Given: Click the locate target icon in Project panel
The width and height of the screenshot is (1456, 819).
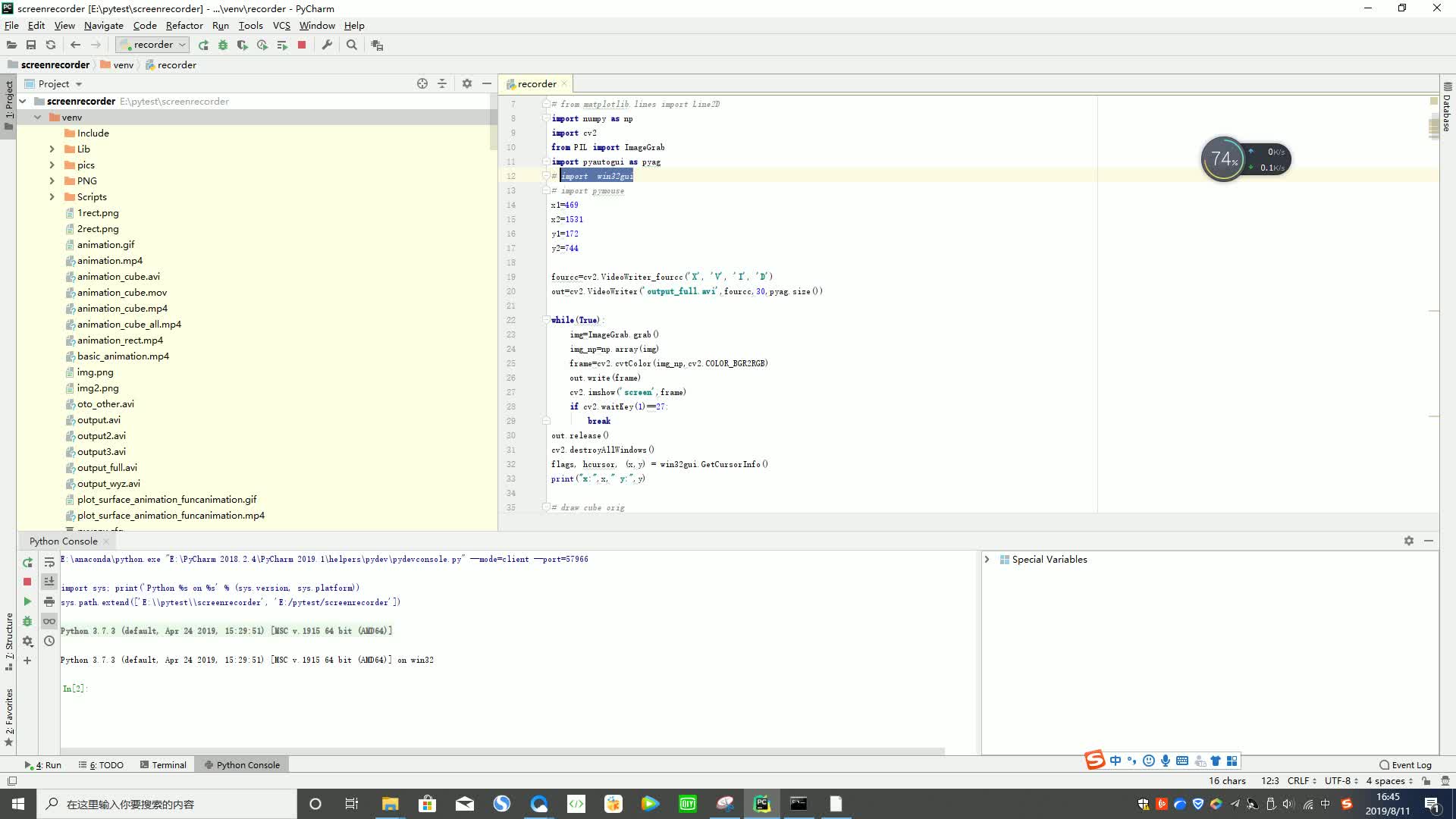Looking at the screenshot, I should click(422, 84).
